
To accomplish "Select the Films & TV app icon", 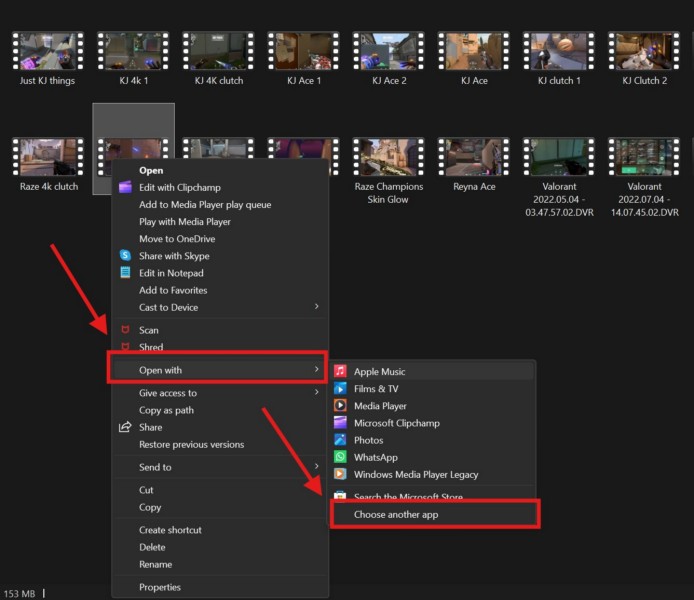I will click(340, 389).
